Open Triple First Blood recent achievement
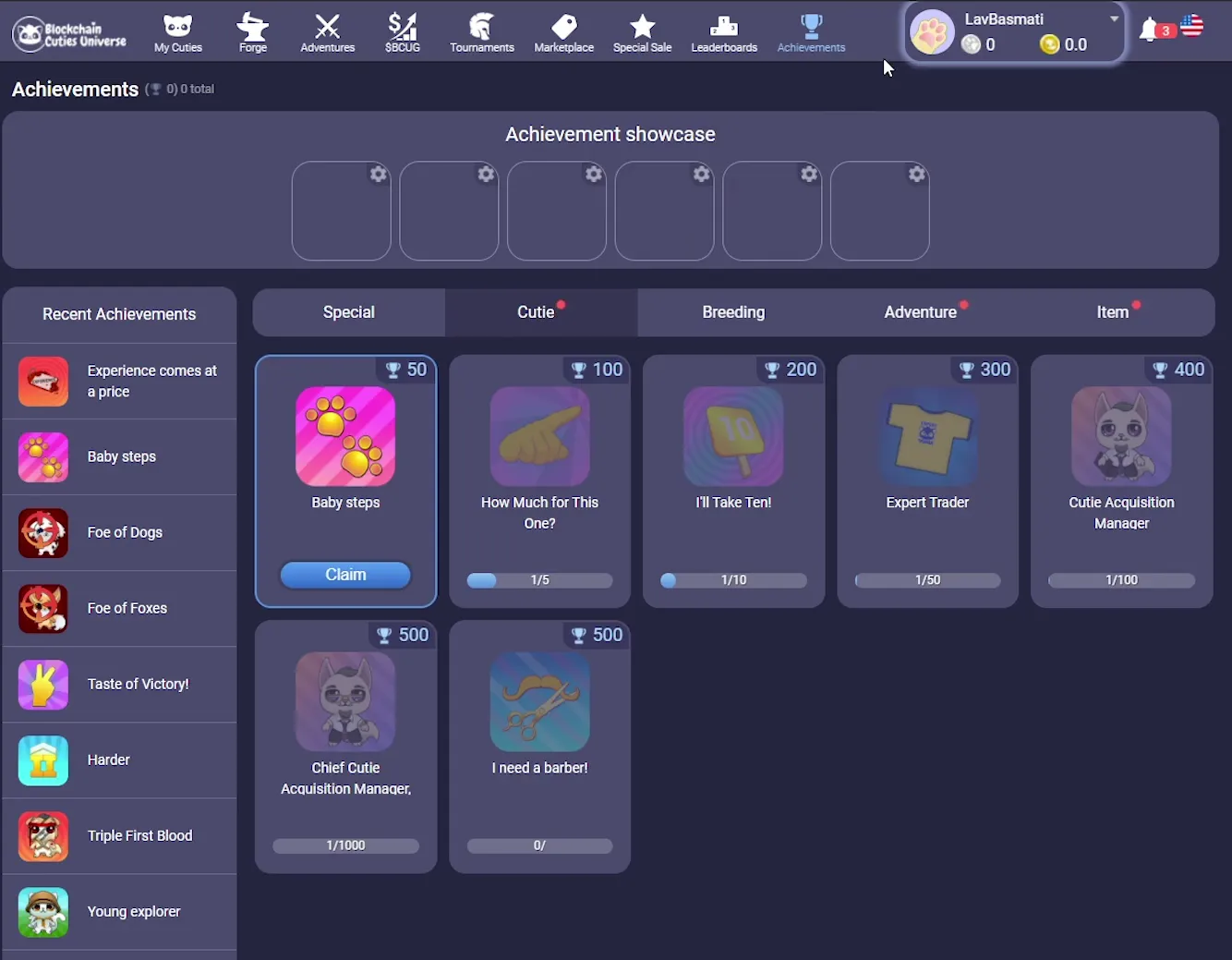 click(x=119, y=835)
